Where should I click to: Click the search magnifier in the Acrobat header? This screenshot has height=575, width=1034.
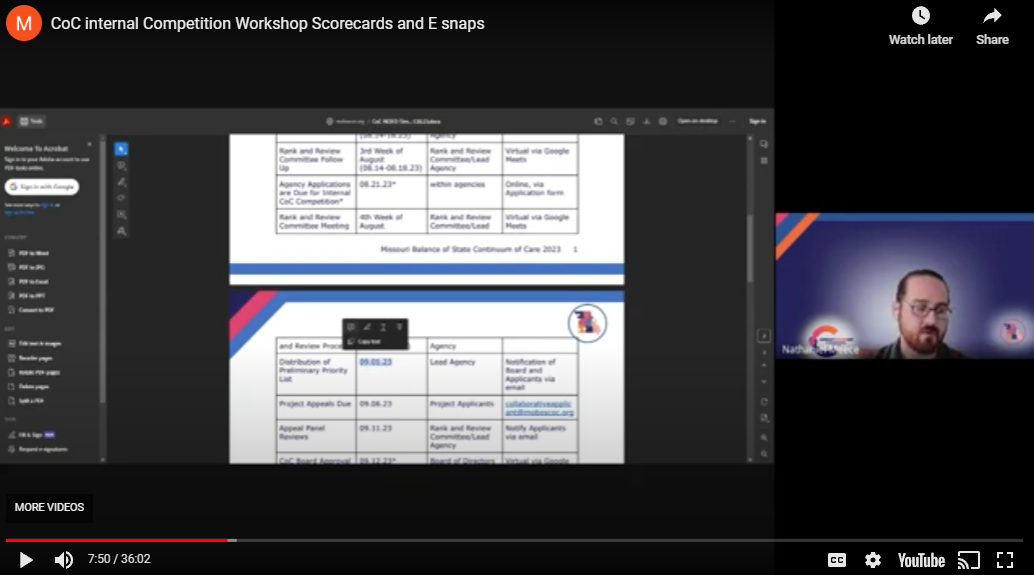614,121
